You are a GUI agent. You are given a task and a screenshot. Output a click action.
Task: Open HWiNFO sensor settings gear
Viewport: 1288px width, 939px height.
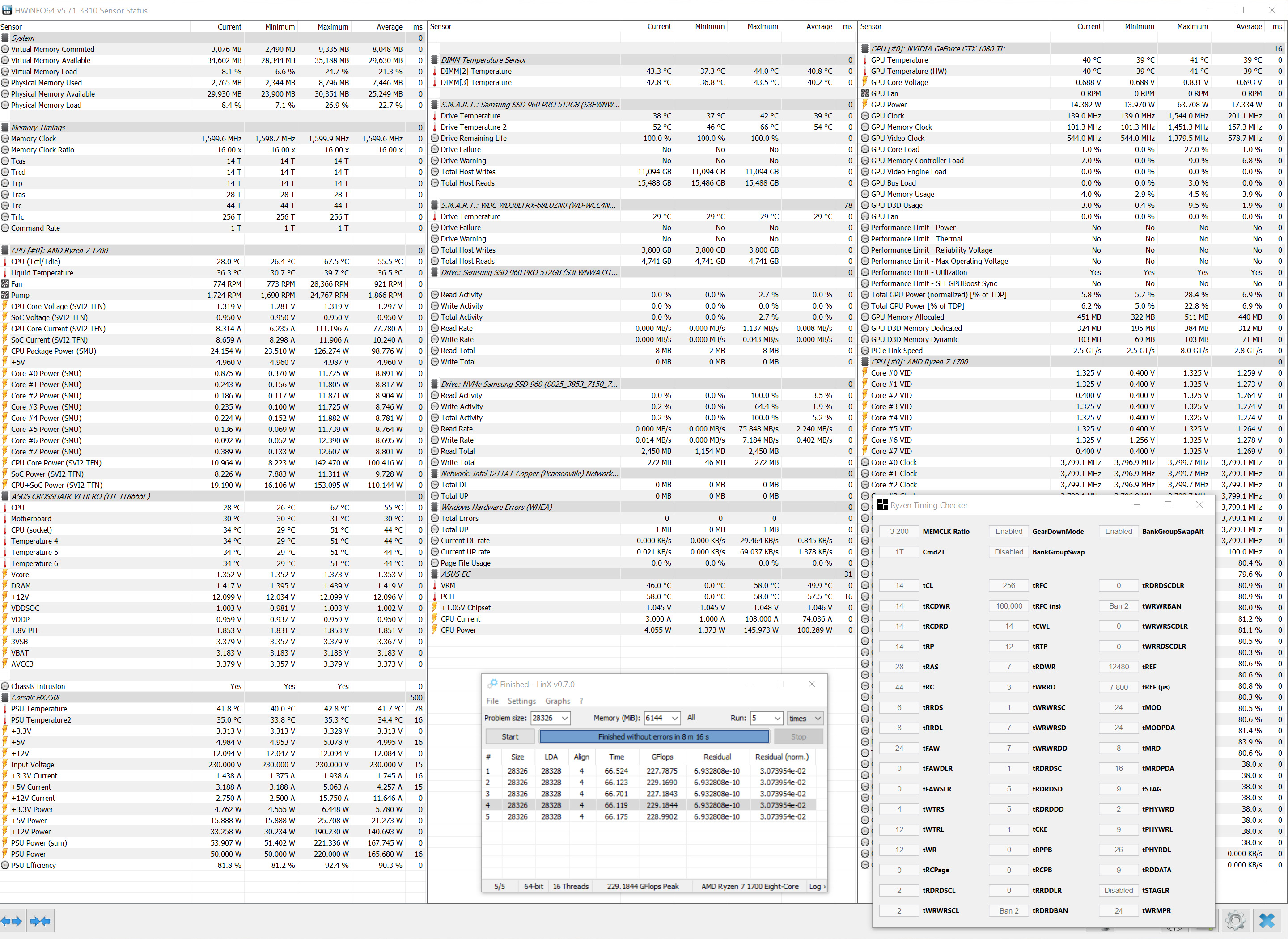click(1235, 921)
